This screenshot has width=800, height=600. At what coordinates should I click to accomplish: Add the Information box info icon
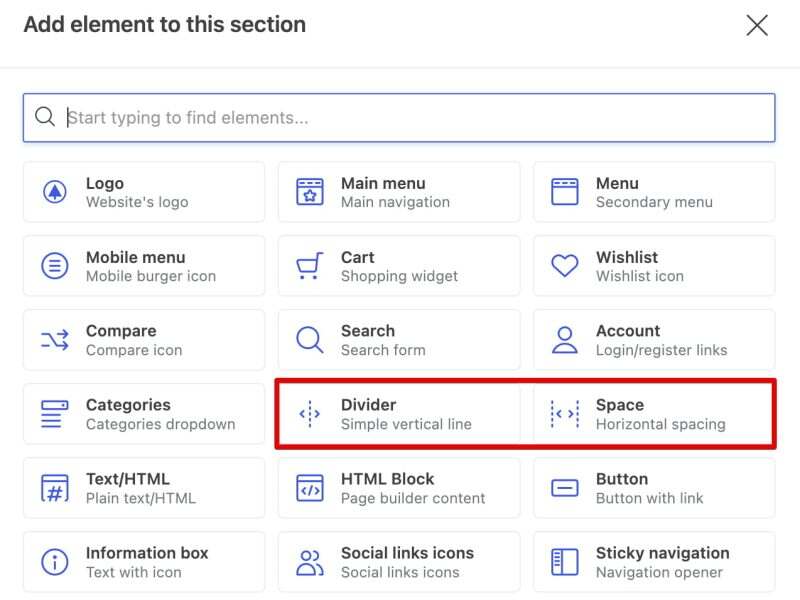55,562
